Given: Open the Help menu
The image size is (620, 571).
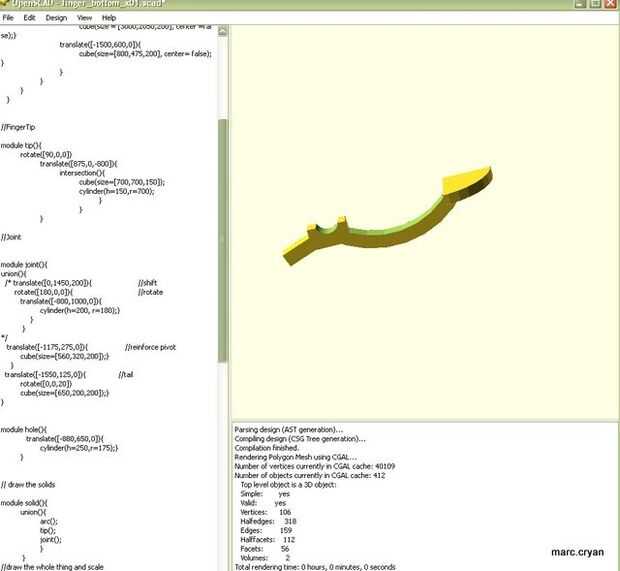Looking at the screenshot, I should 109,18.
